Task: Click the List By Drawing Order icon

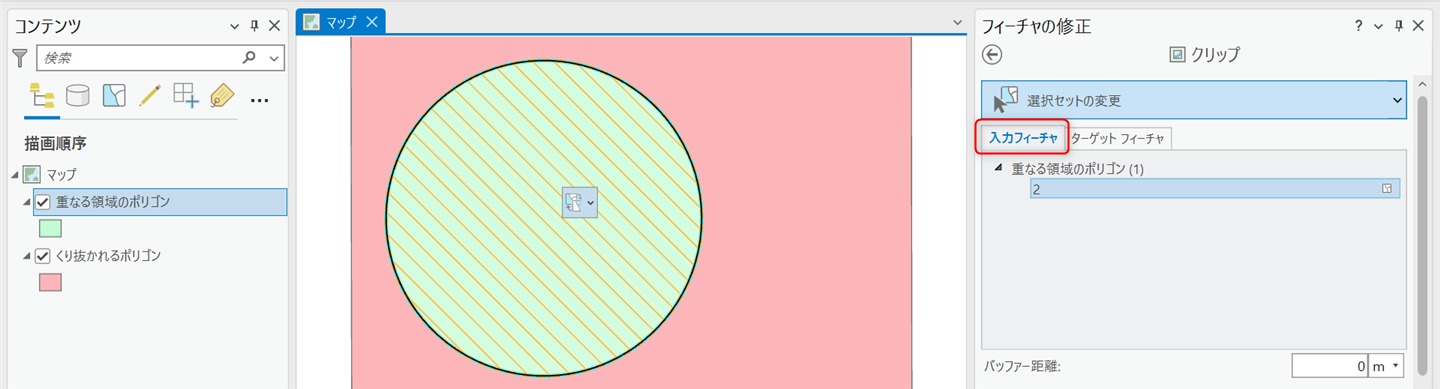Action: [x=43, y=95]
